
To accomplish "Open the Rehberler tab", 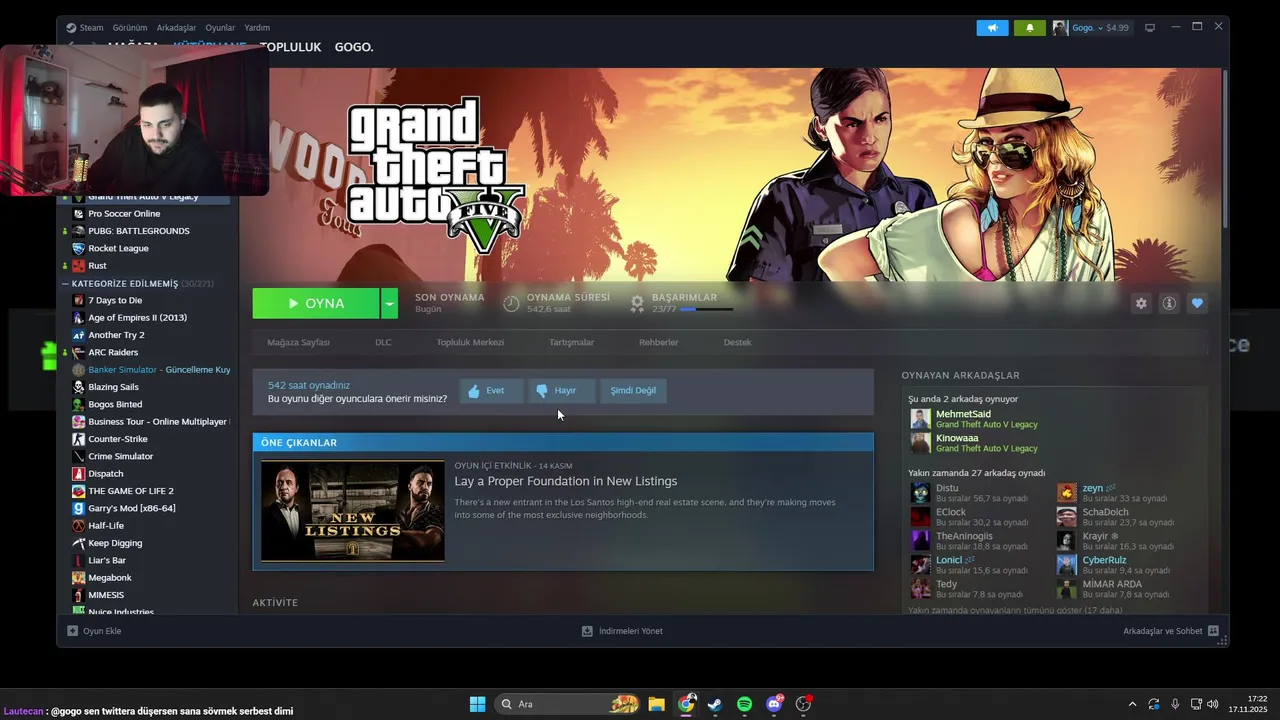I will coord(658,342).
